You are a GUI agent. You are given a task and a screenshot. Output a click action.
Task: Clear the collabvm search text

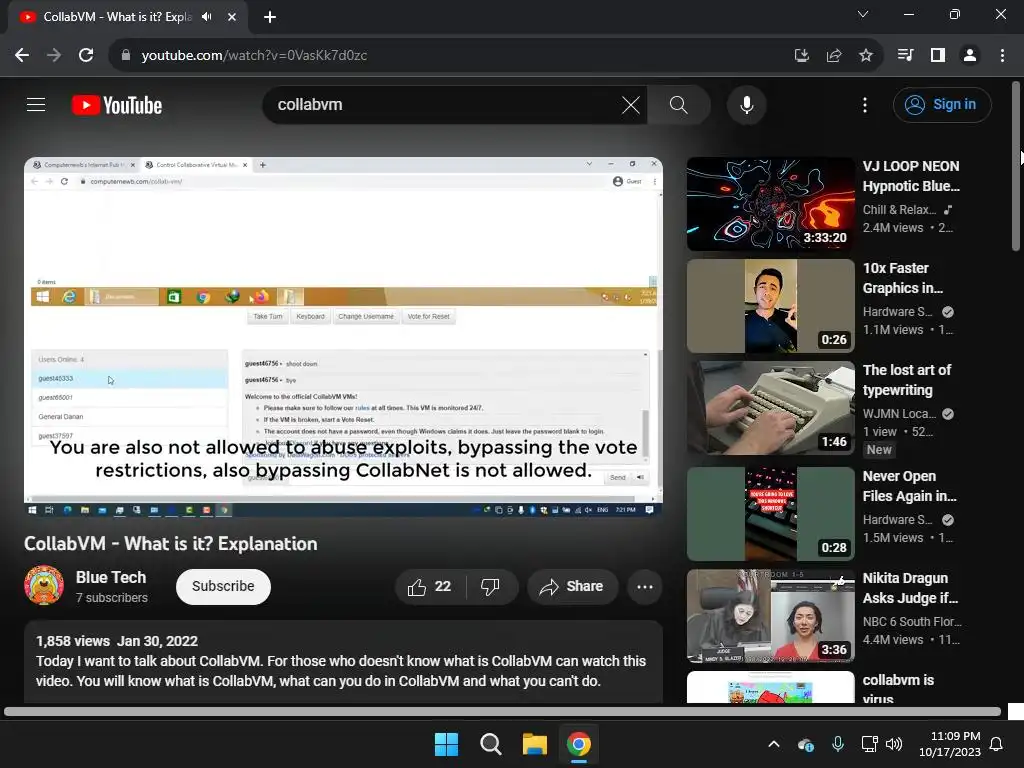[x=630, y=104]
